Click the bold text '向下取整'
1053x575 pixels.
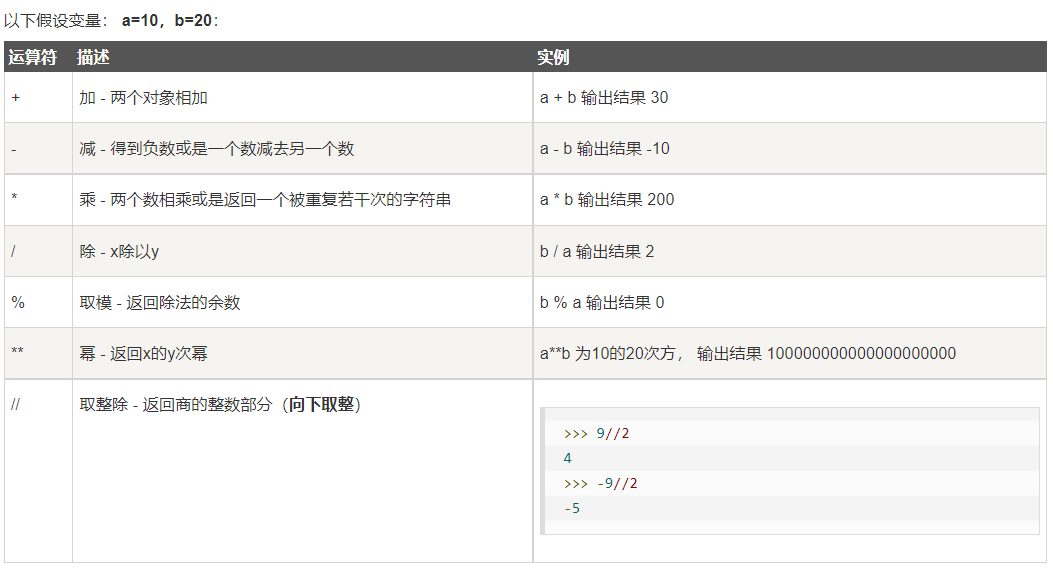(321, 404)
